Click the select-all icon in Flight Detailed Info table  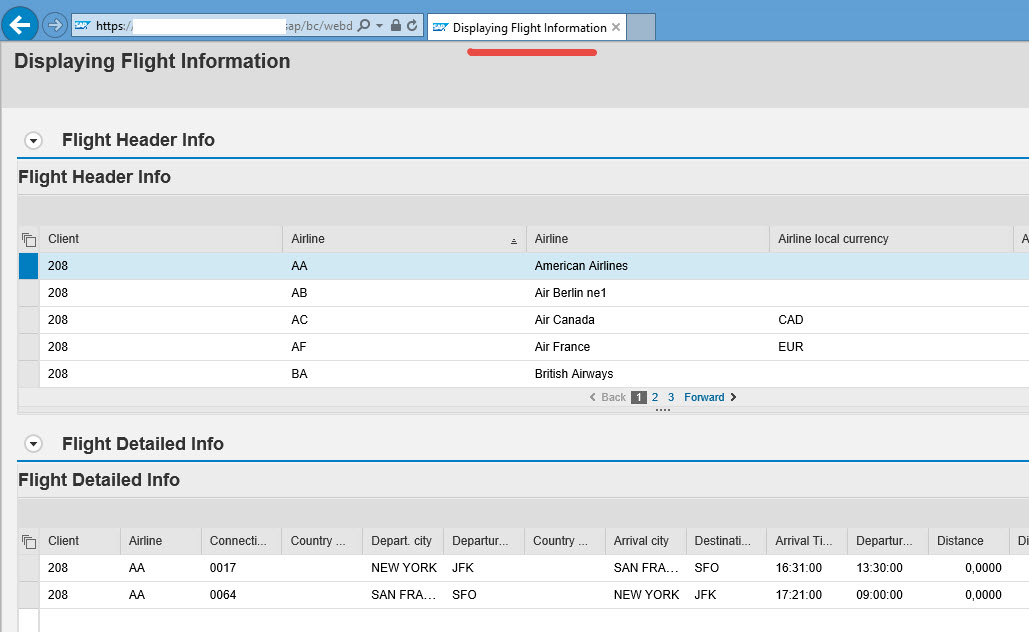point(31,540)
